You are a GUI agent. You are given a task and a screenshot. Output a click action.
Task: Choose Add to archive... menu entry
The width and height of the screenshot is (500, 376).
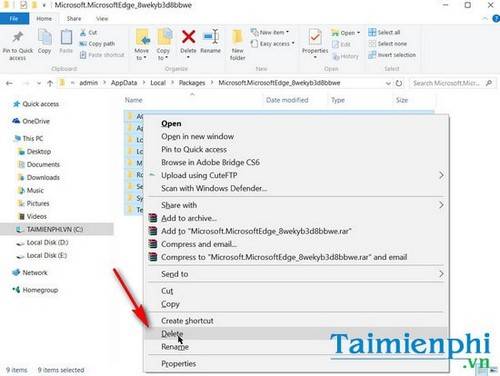pos(296,218)
